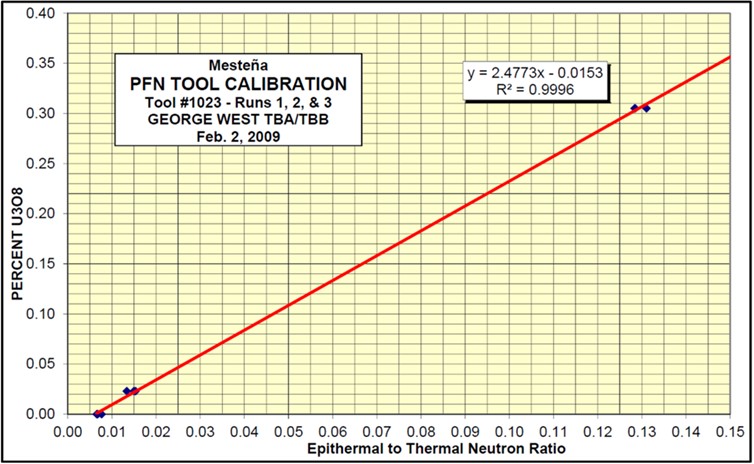Click the 'PFN TOOL CALIBRATION' chart title
Viewport: 754px width, 464px height.
click(x=239, y=84)
